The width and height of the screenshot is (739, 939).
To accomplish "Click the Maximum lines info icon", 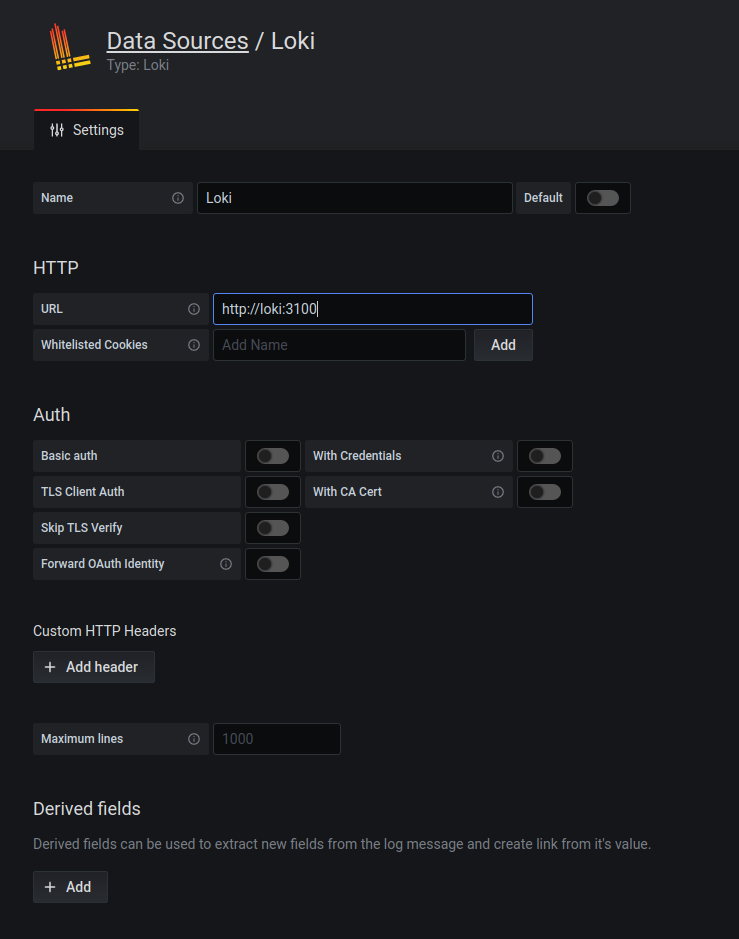I will pos(194,739).
